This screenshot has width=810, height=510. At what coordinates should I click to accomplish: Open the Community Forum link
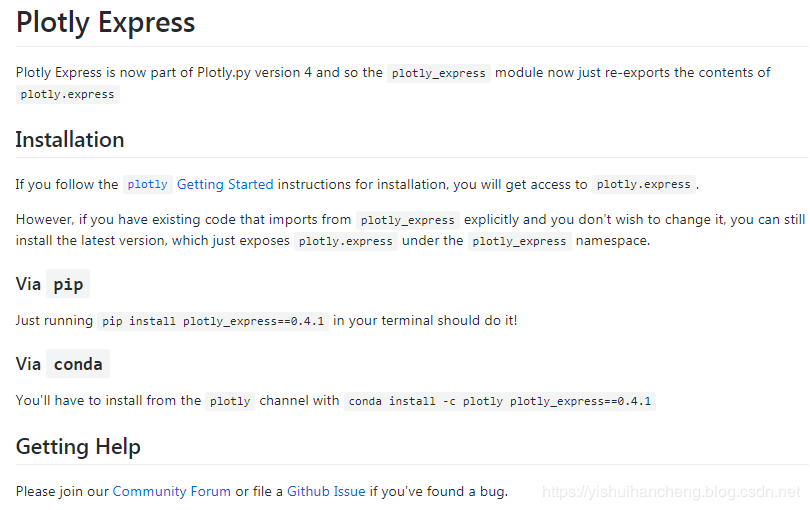click(172, 491)
